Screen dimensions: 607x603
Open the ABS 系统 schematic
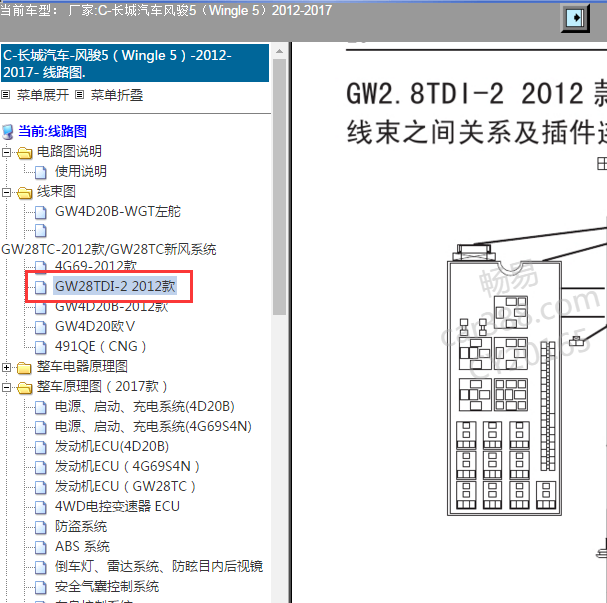(82, 546)
